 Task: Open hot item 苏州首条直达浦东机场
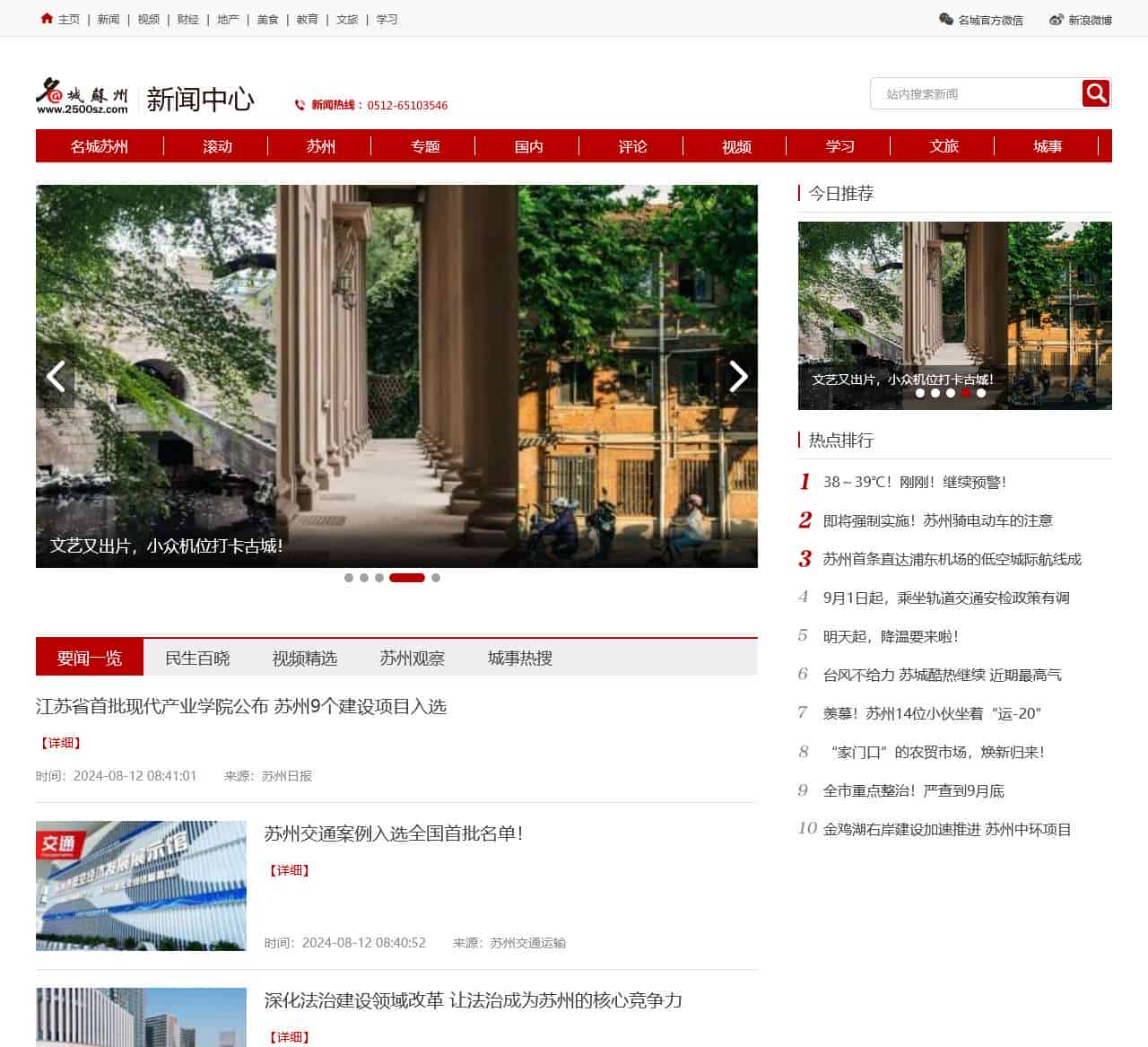952,559
